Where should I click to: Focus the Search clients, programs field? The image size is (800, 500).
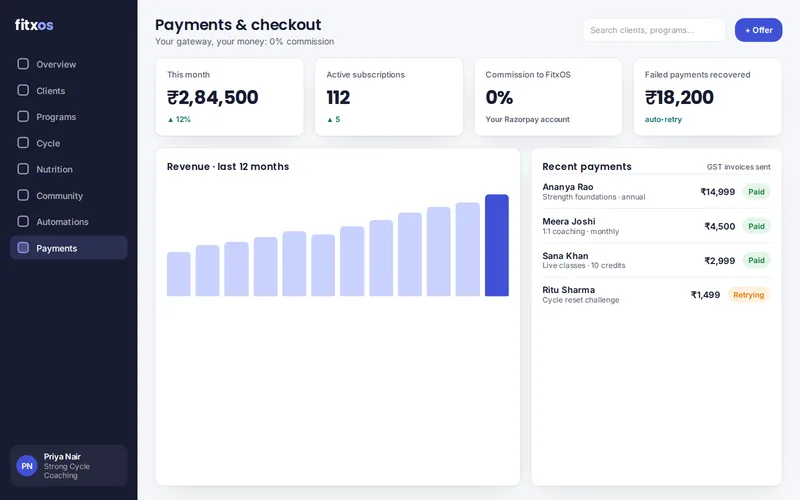[654, 30]
